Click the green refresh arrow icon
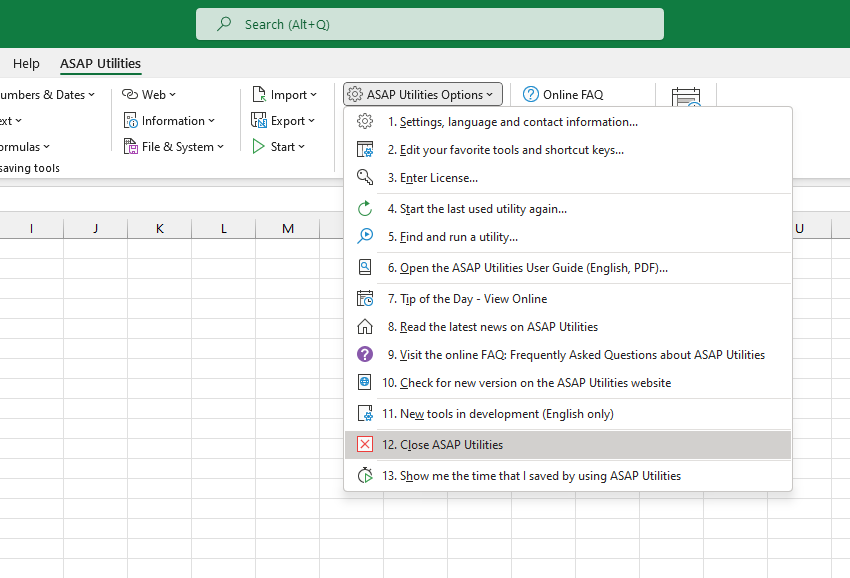This screenshot has width=850, height=578. point(365,209)
